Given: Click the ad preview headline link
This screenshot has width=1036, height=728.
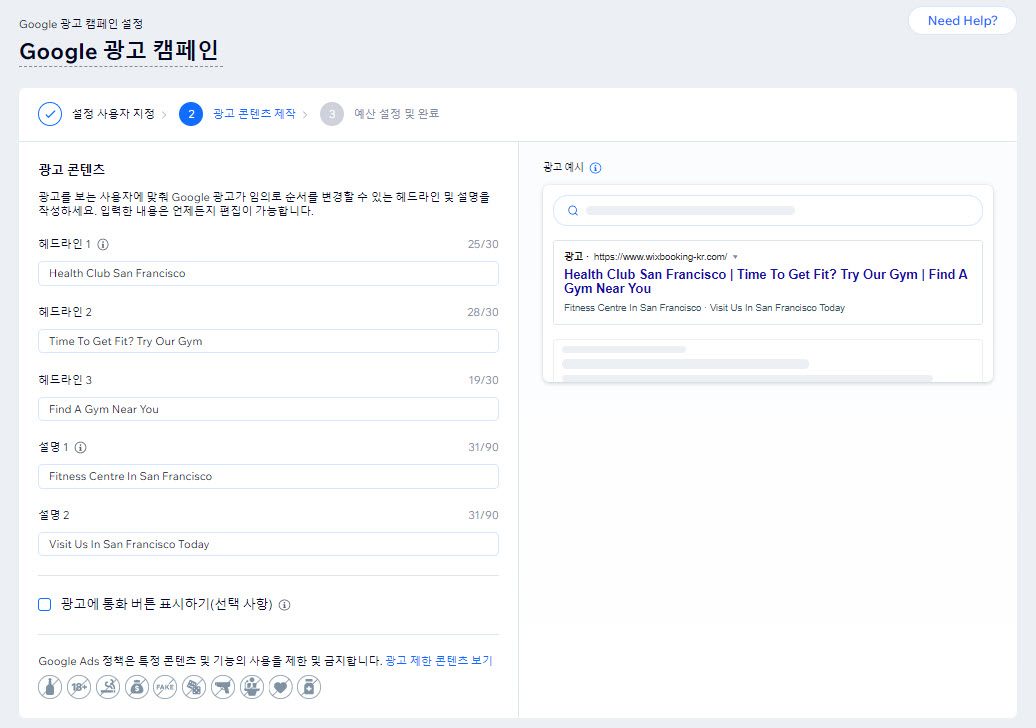Looking at the screenshot, I should tap(766, 281).
